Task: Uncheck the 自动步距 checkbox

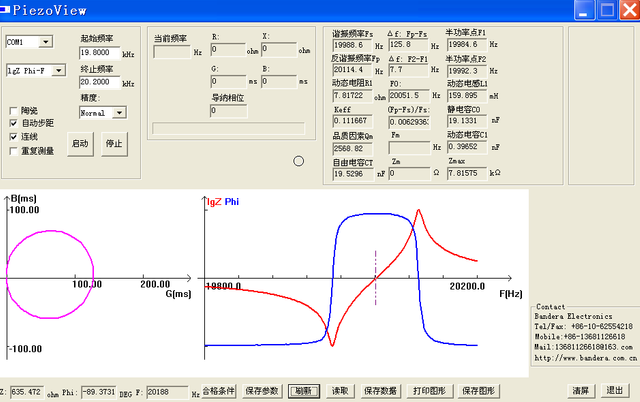Action: [x=13, y=122]
